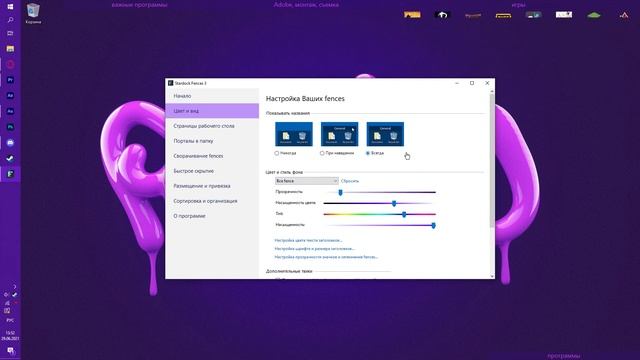Open the Windows Start menu
640x360 pixels.
click(x=10, y=7)
